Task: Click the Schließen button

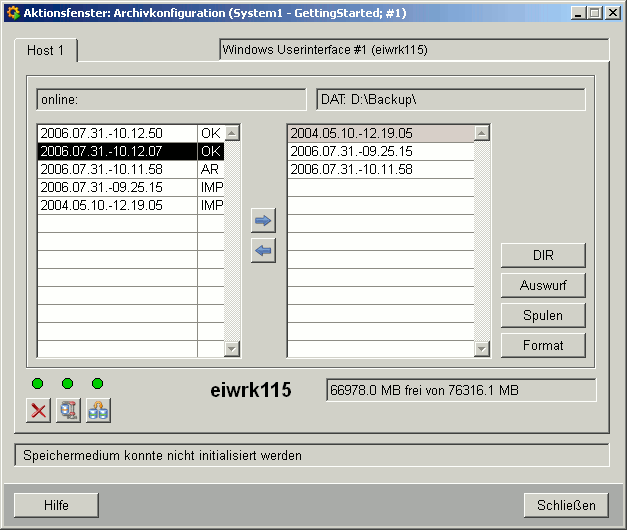Action: tap(566, 505)
